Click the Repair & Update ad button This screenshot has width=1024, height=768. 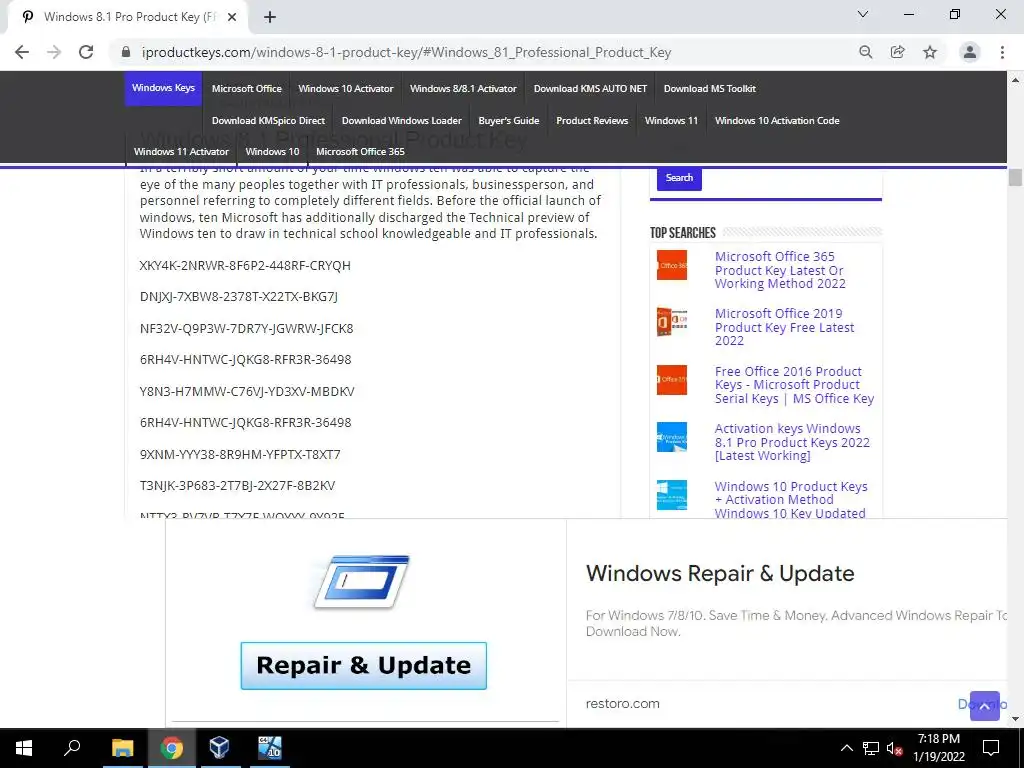tap(364, 665)
